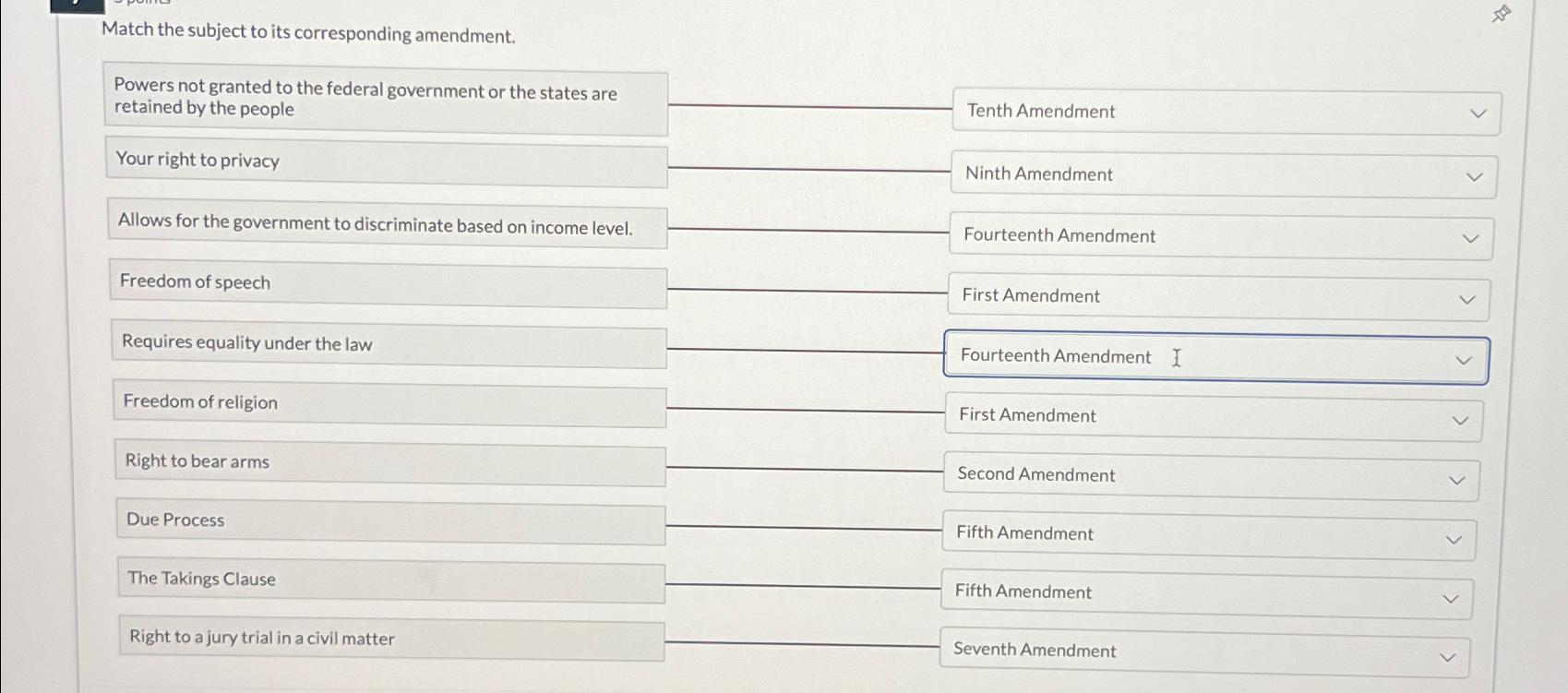Click the 'Due Process' prompt box

tap(390, 525)
